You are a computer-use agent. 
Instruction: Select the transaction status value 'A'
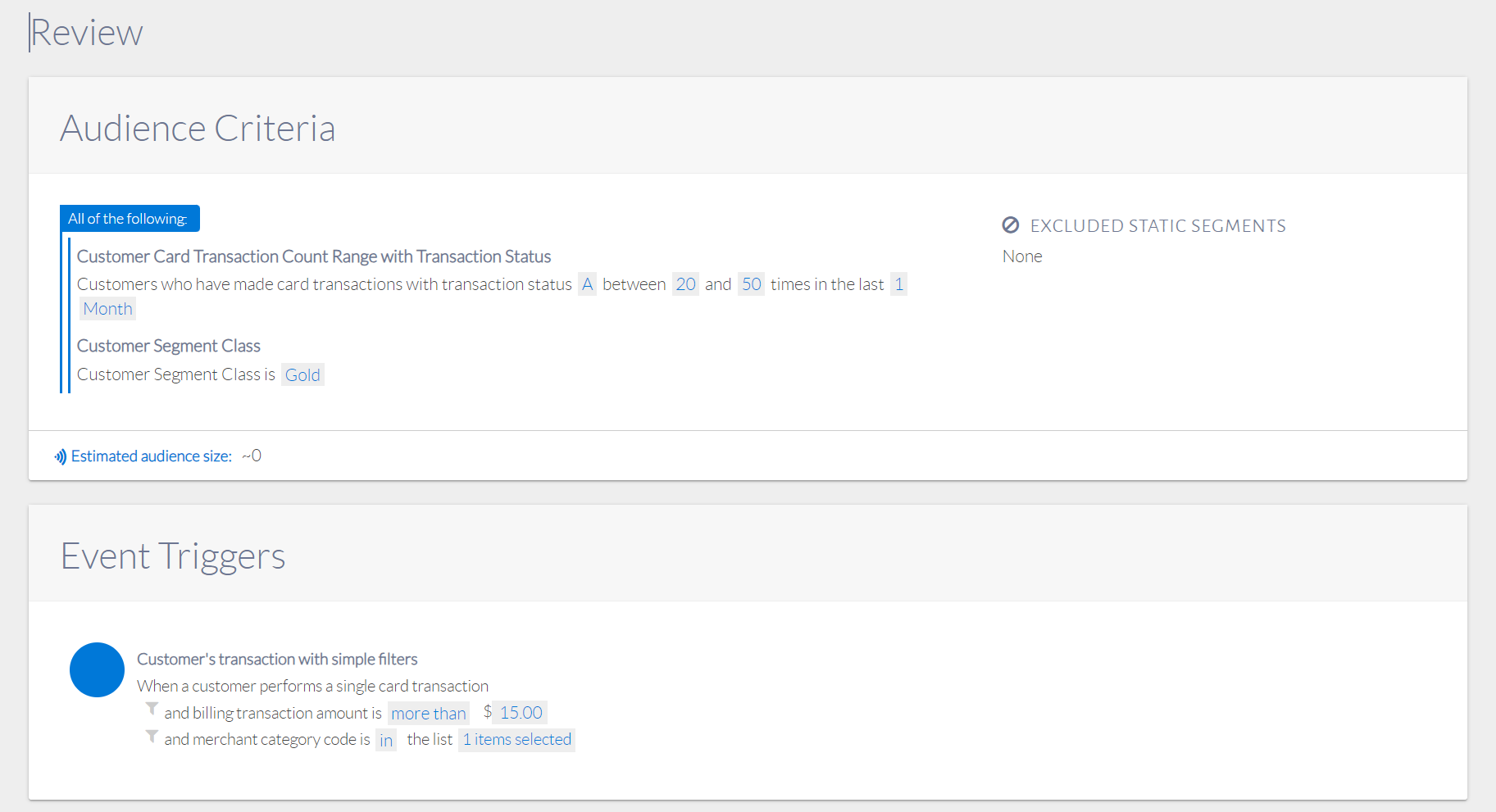pyautogui.click(x=587, y=284)
